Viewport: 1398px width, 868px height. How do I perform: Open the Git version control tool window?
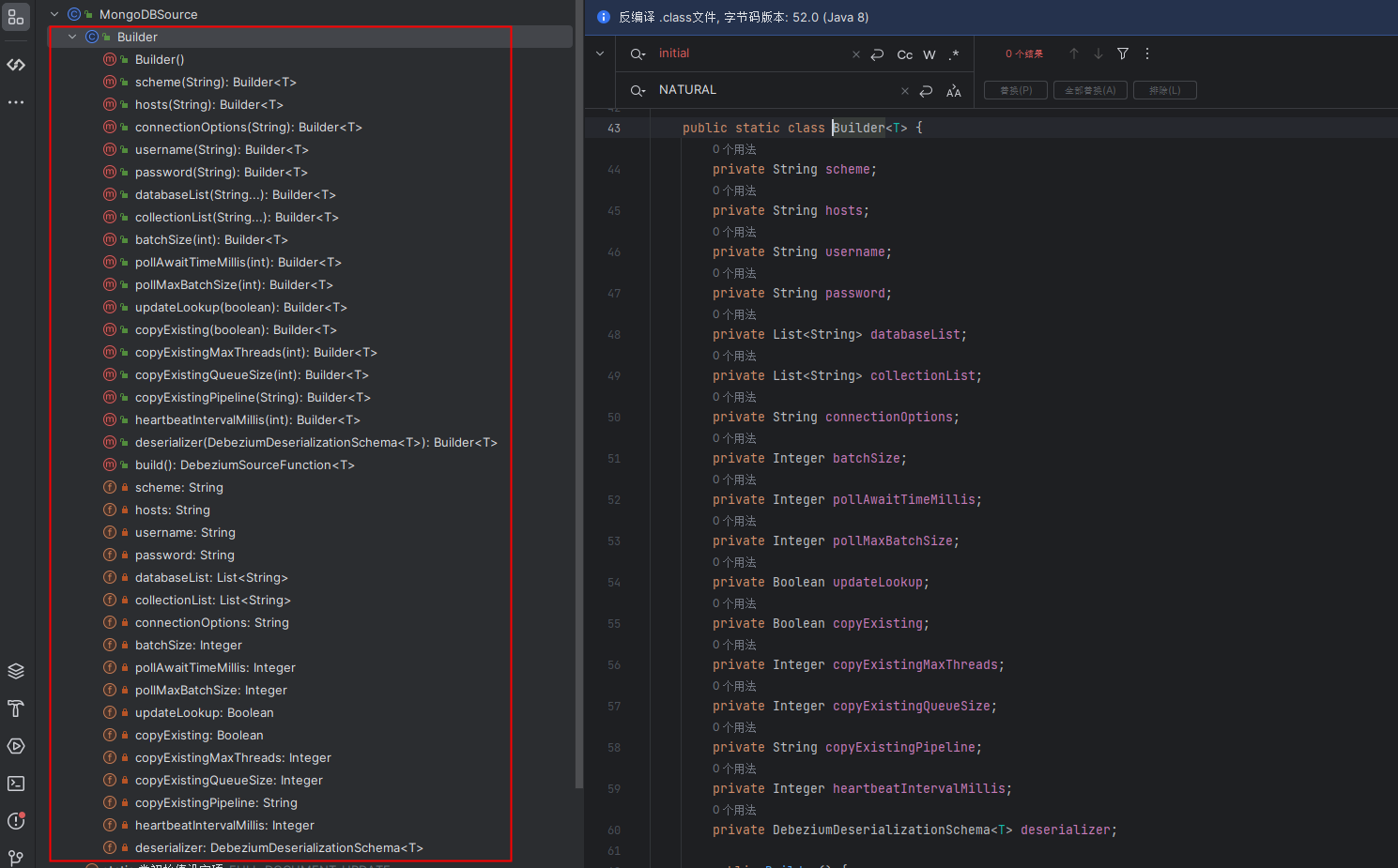[x=16, y=858]
